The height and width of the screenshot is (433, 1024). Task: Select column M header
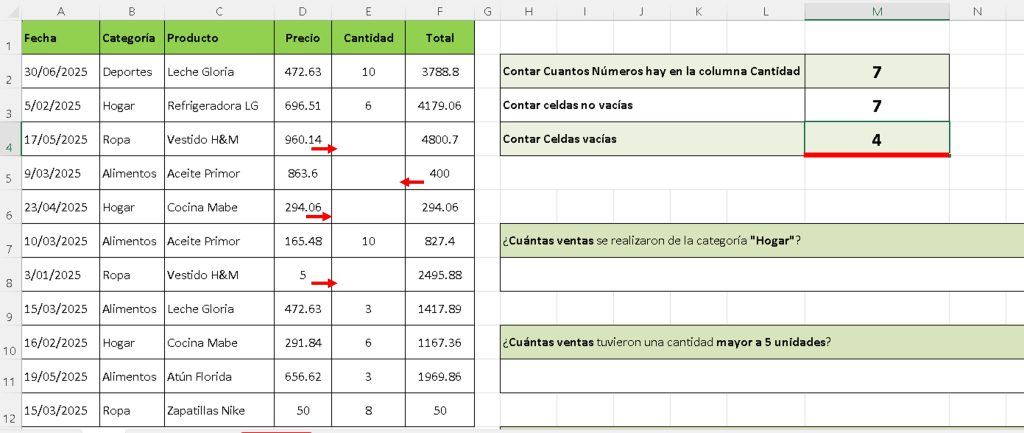click(x=876, y=11)
